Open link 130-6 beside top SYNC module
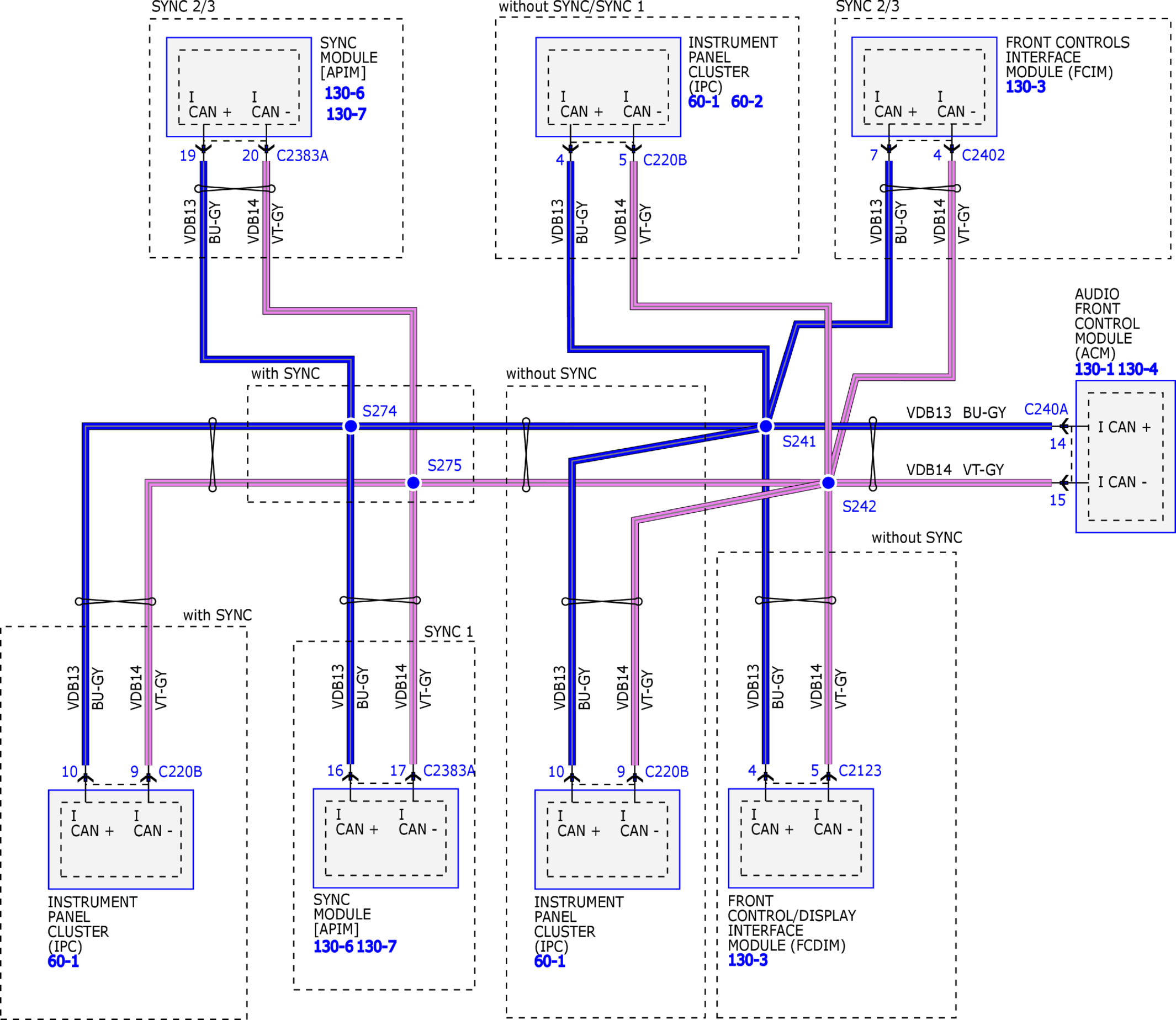 (x=344, y=93)
